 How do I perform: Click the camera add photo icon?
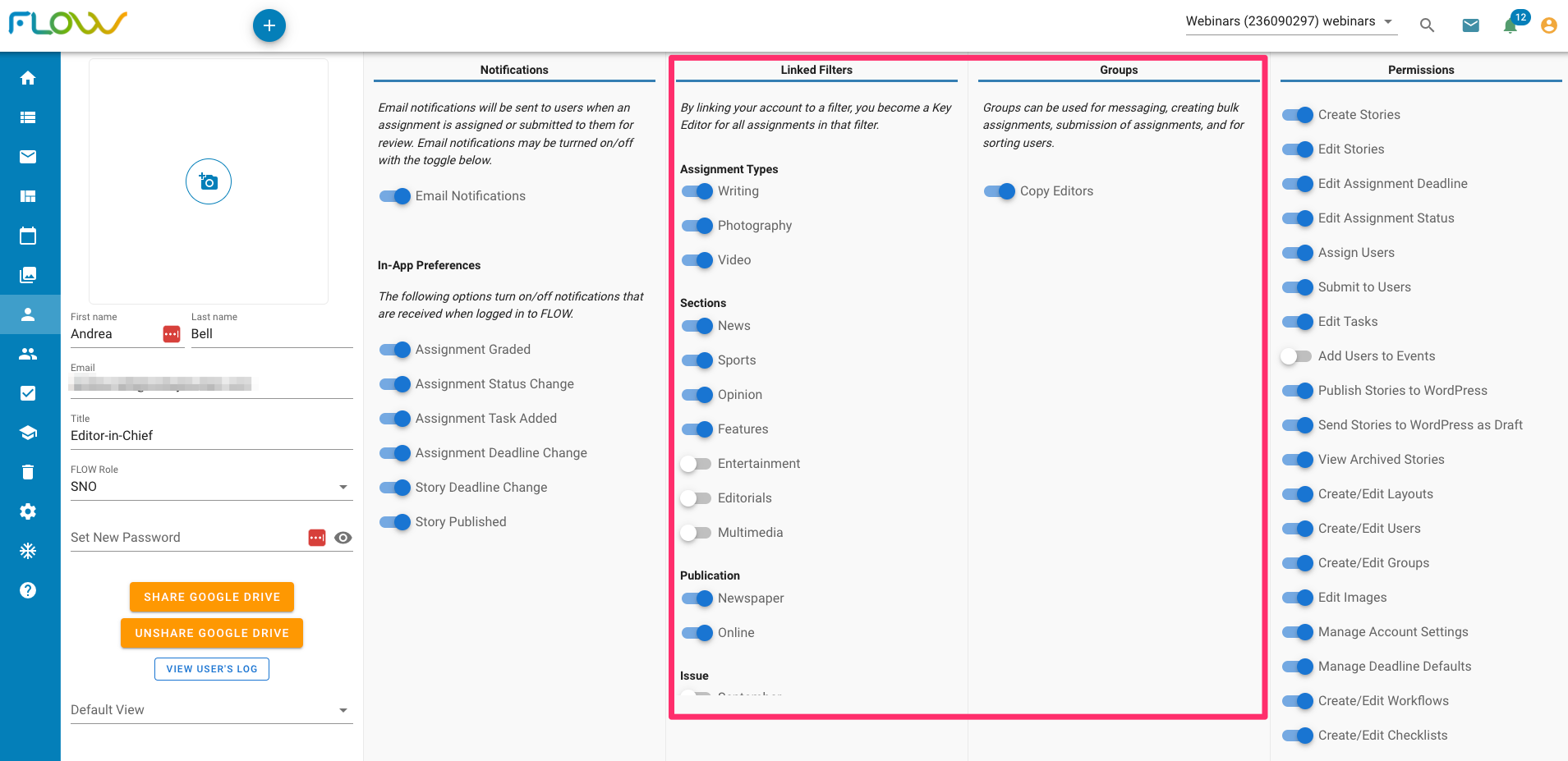coord(209,181)
